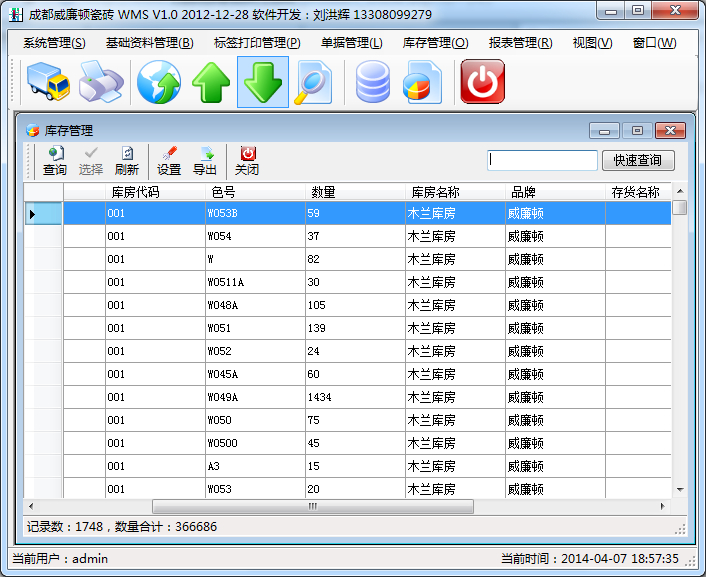The height and width of the screenshot is (577, 706).
Task: Sort by the 数量 column header
Action: click(323, 192)
